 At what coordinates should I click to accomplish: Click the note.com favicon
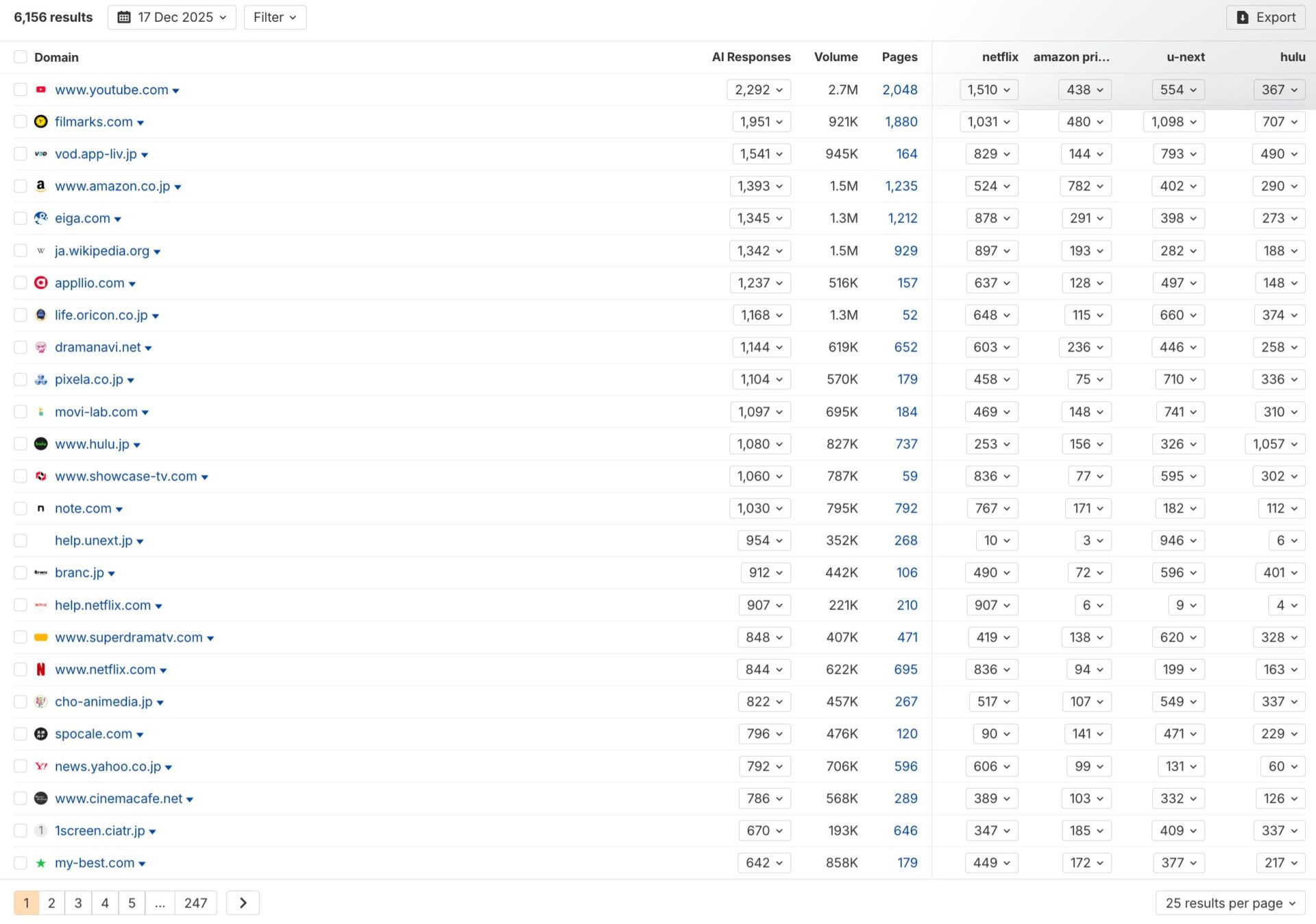coord(41,508)
